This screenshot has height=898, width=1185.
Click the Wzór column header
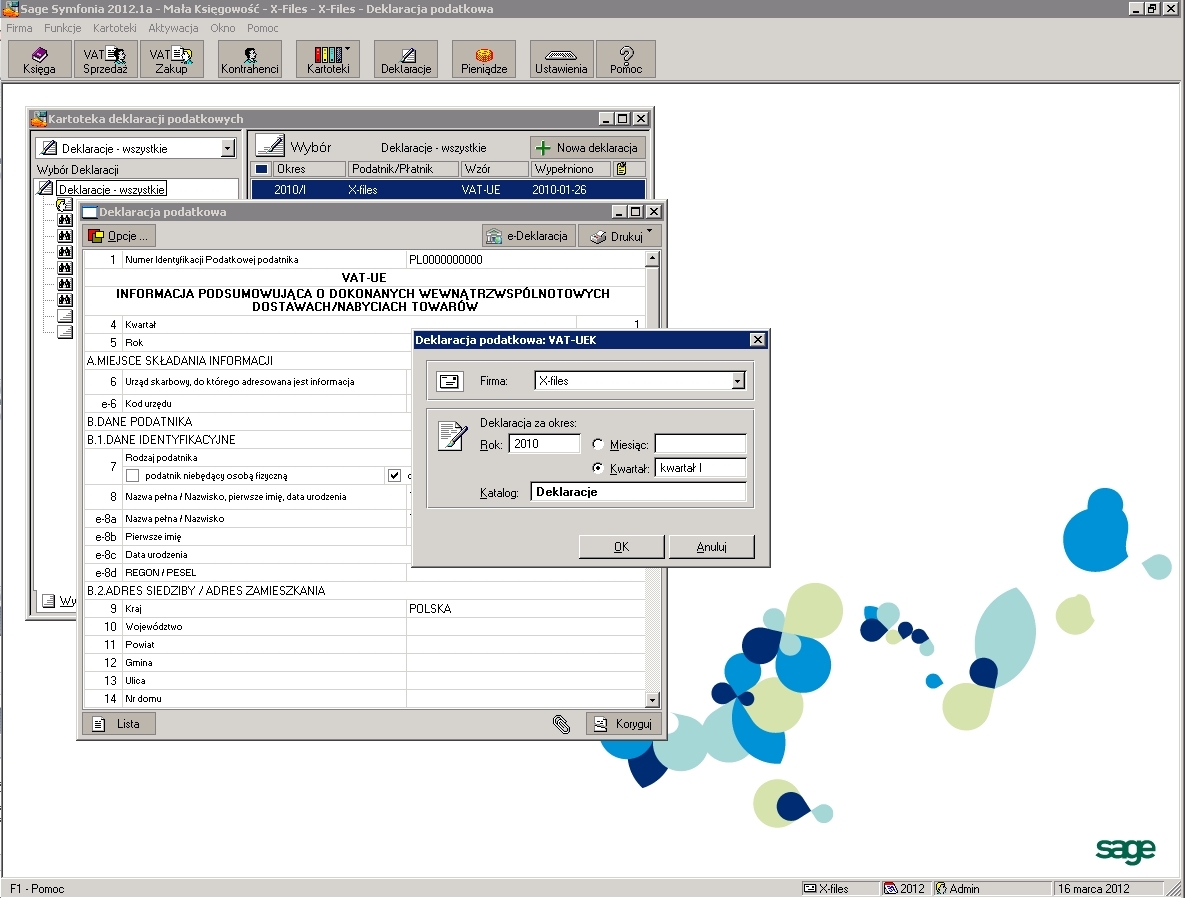[x=494, y=169]
